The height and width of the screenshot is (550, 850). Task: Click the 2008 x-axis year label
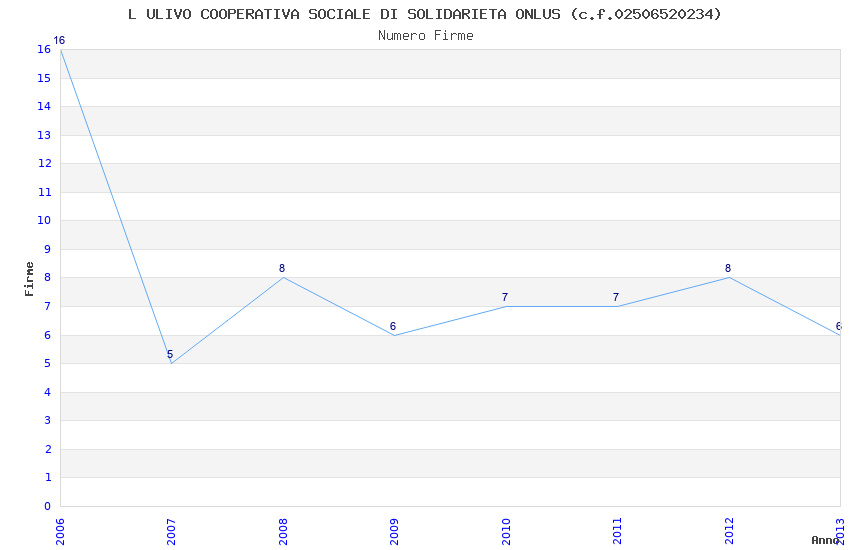click(x=284, y=532)
